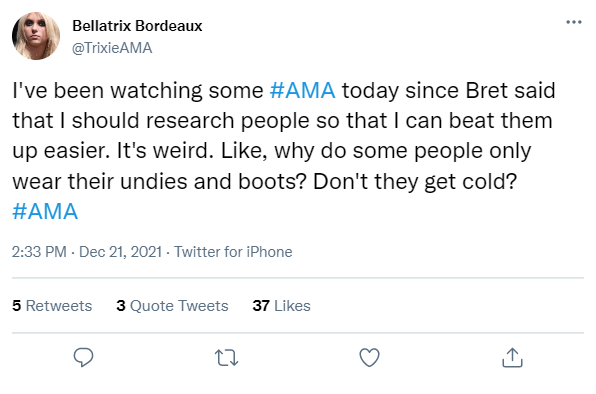Screen dimensions: 596x394
Task: View the 3 Quote Tweets list
Action: (x=172, y=306)
